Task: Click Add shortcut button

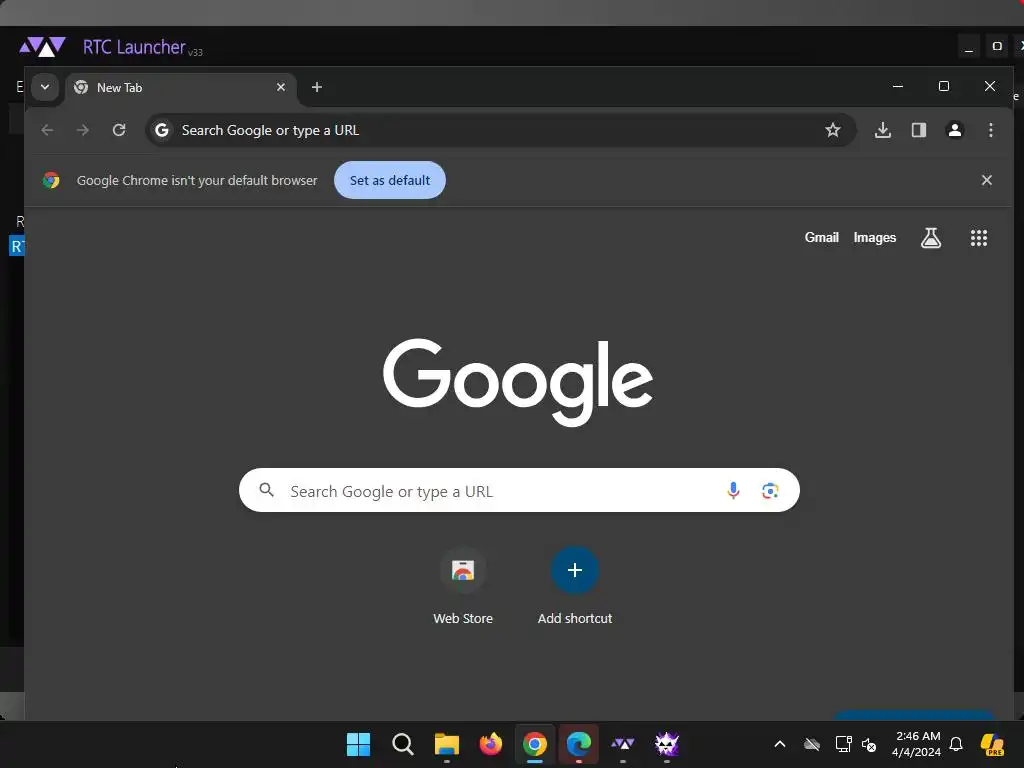Action: point(575,585)
